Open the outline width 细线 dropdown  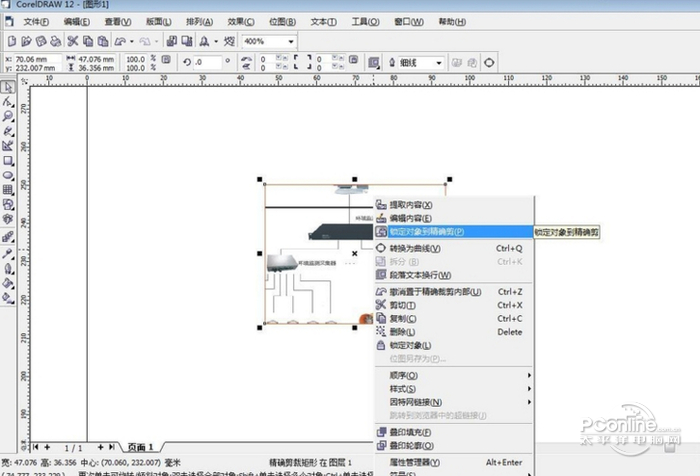[438, 63]
